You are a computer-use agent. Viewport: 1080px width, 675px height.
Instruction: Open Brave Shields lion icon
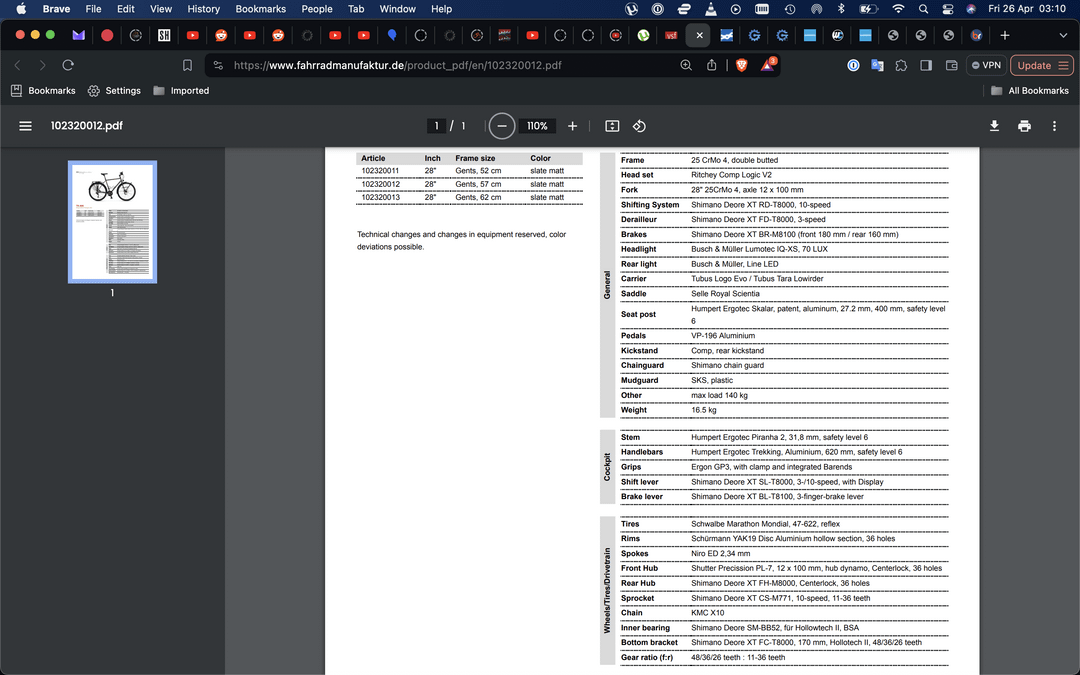(742, 65)
